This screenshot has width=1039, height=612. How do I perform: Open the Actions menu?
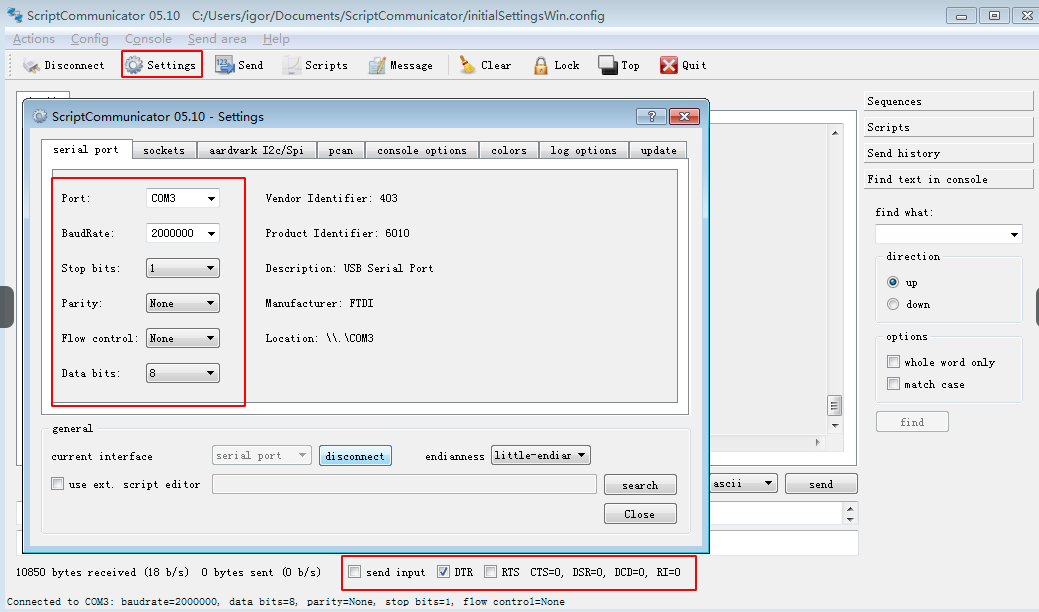(x=33, y=38)
